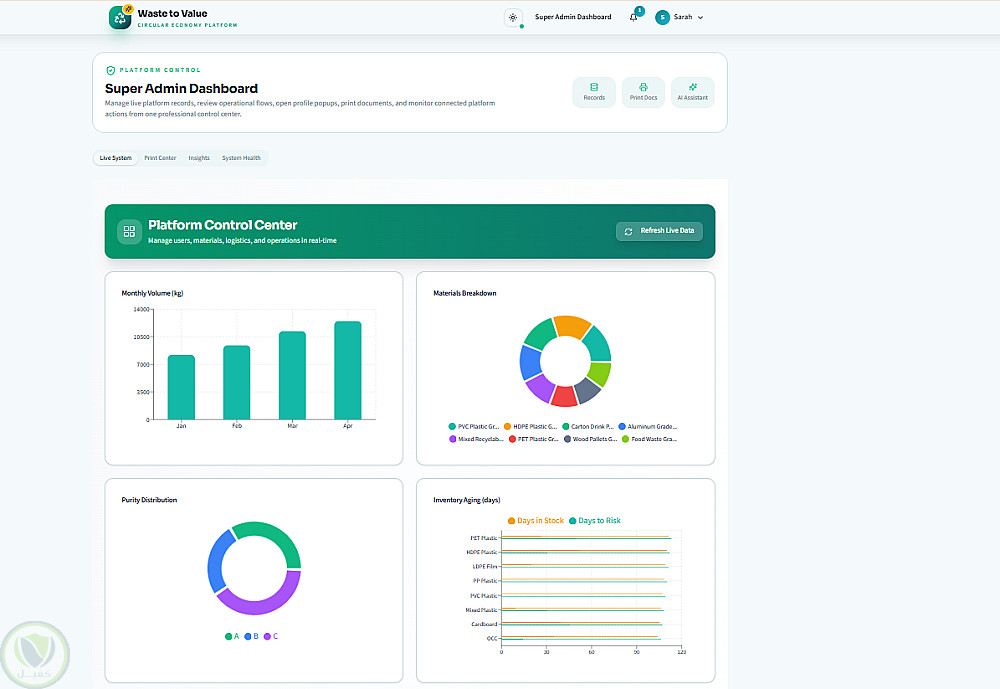Viewport: 1000px width, 689px height.
Task: Open the Insights tab
Action: coord(199,158)
